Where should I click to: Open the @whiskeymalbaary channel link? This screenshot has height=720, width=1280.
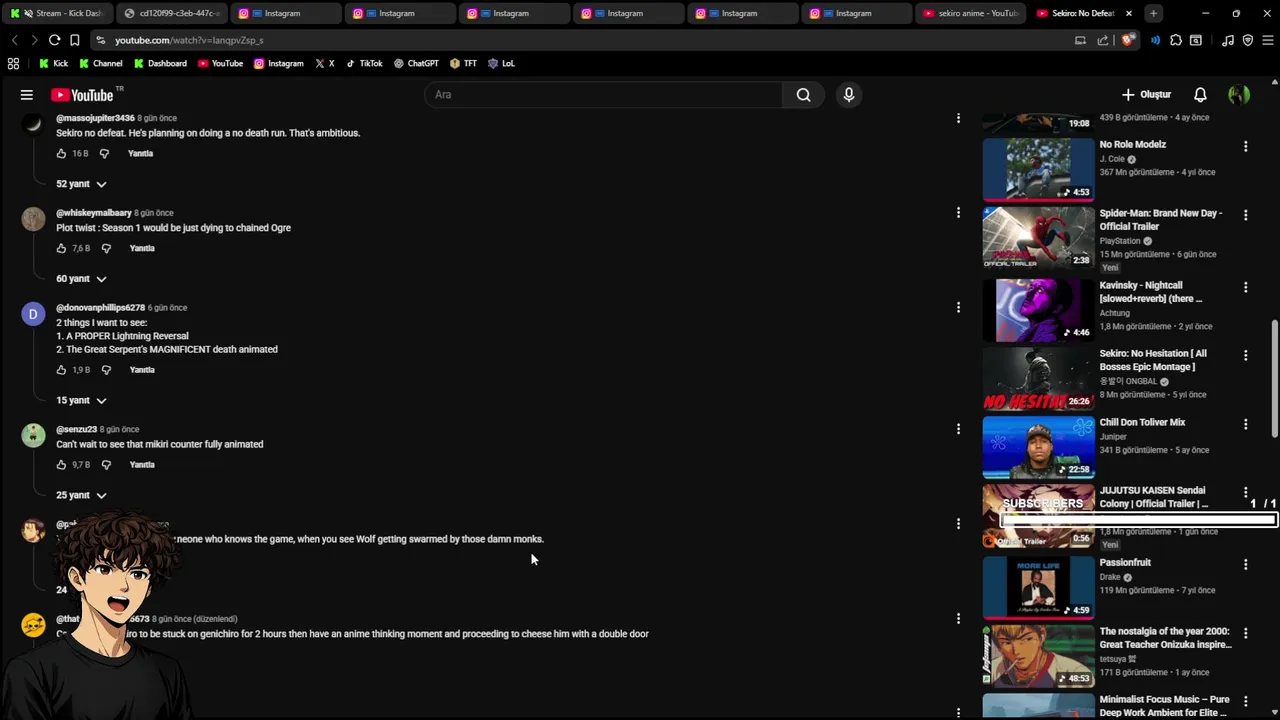(94, 213)
